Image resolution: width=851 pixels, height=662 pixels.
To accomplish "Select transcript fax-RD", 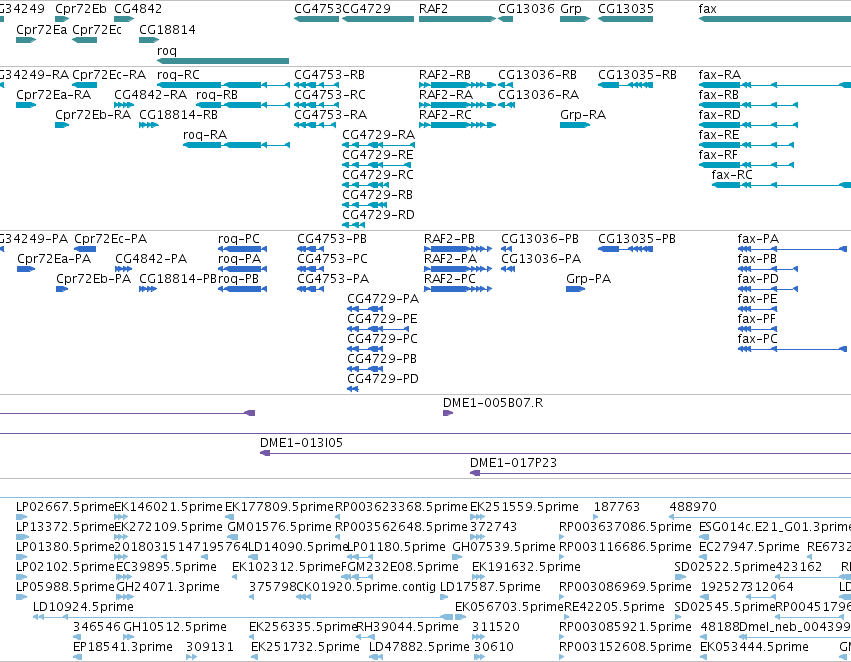I will coord(748,125).
